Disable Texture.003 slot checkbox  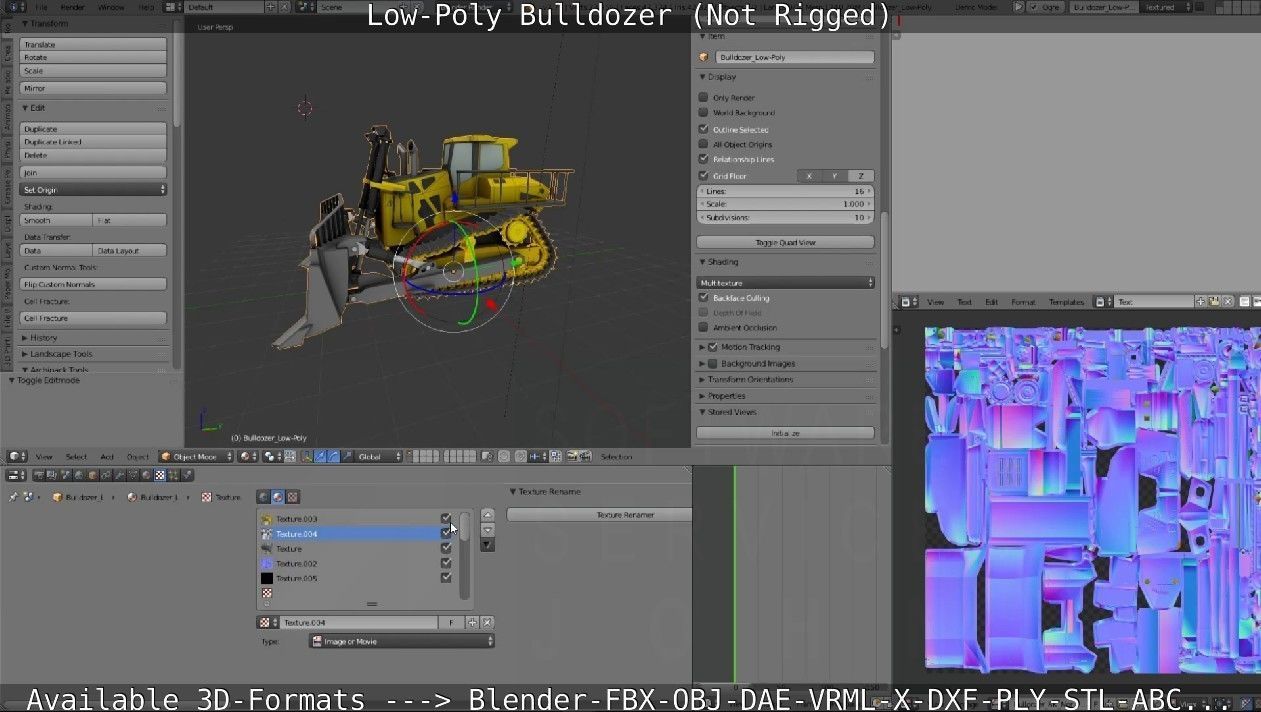tap(446, 518)
